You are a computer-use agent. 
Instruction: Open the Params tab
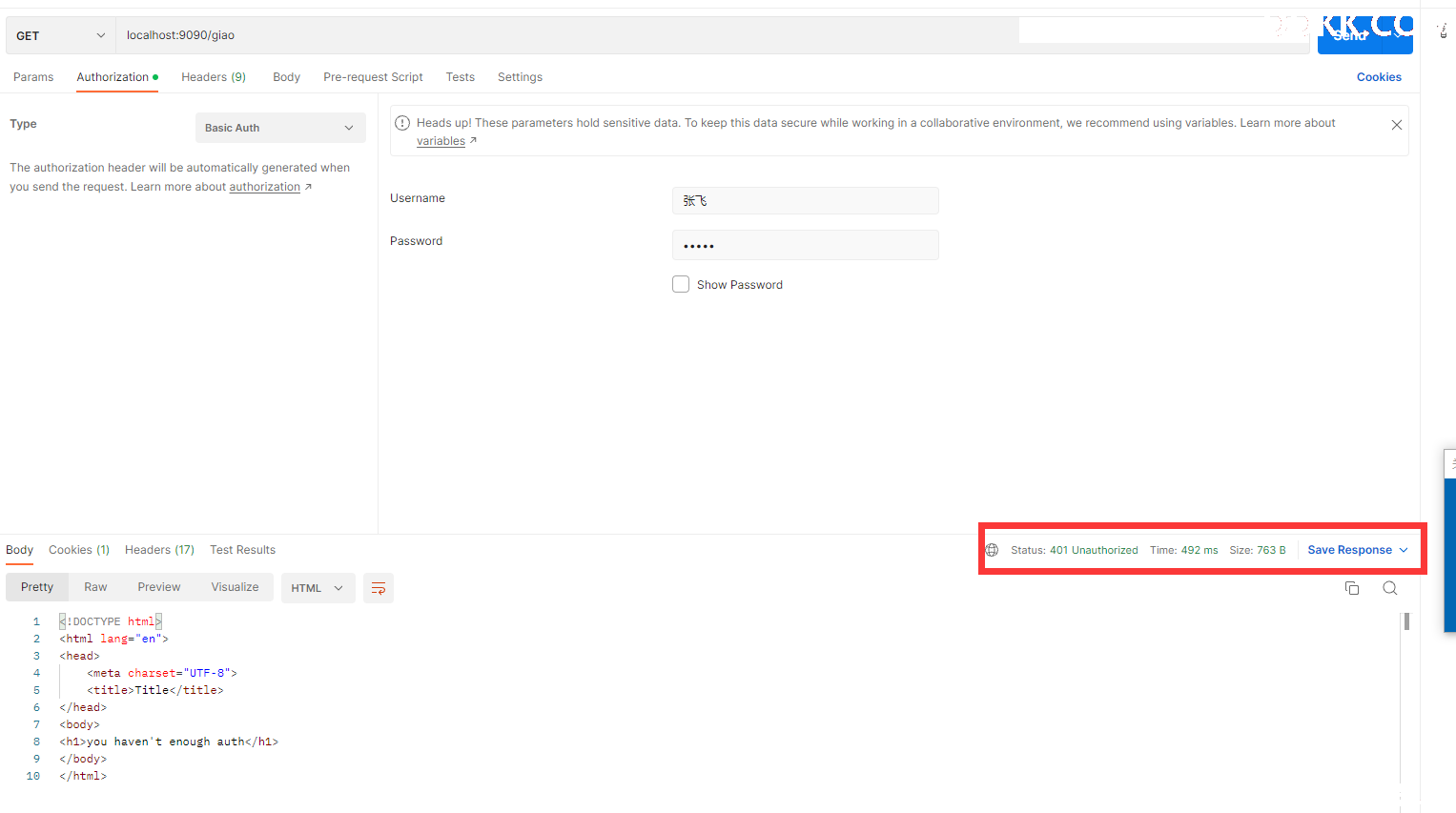(x=33, y=77)
